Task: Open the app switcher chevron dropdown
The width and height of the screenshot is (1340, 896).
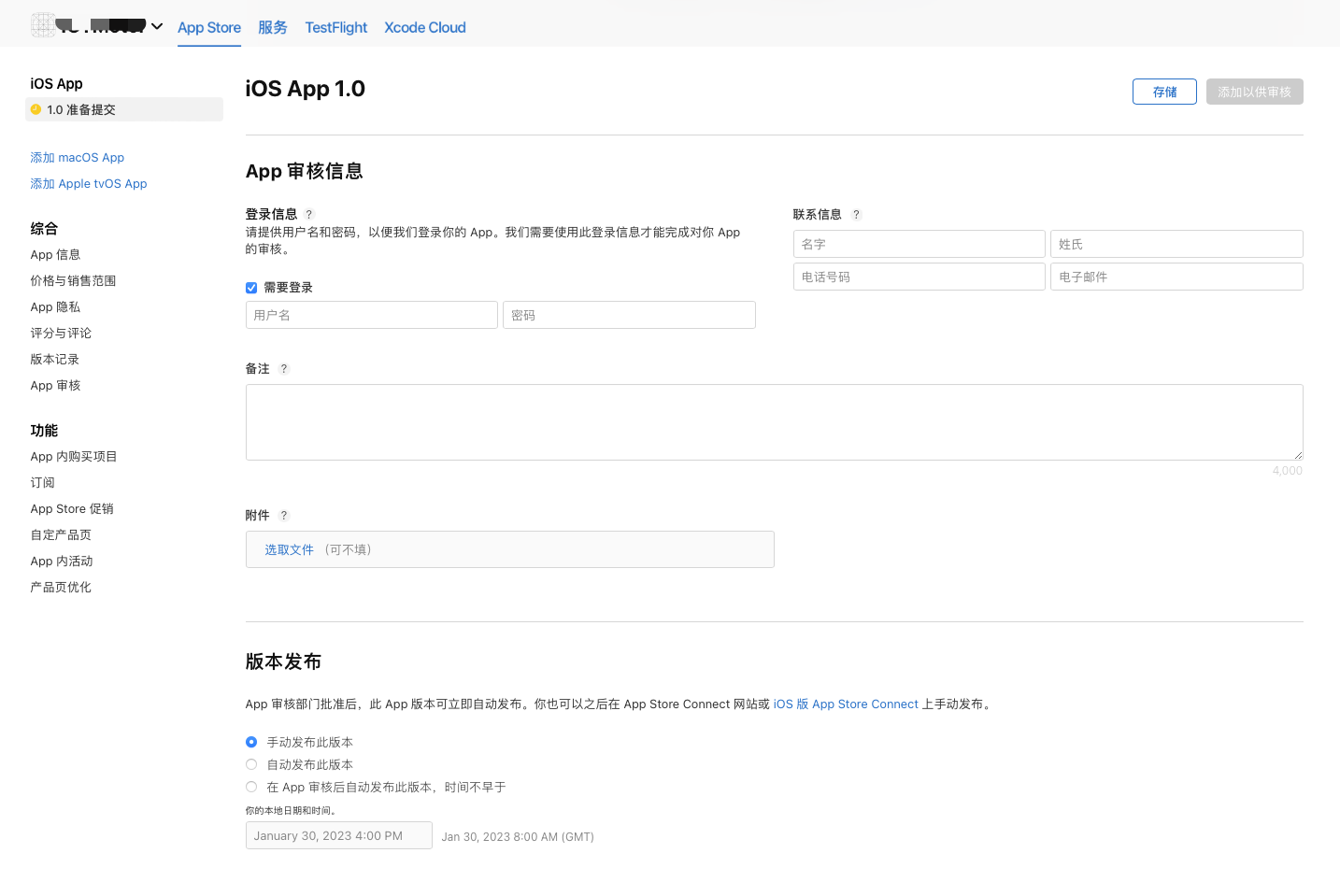Action: (157, 26)
